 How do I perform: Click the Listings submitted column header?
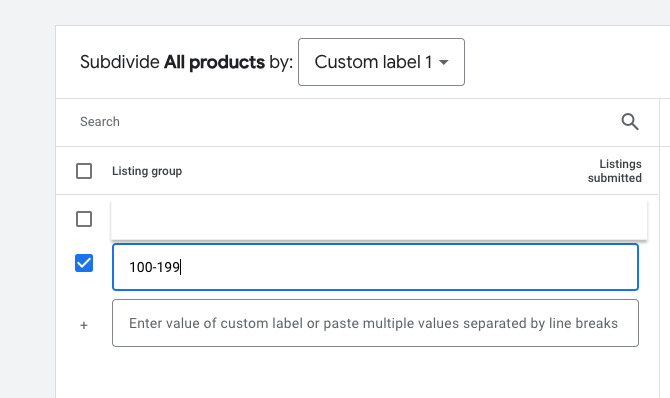tap(614, 171)
